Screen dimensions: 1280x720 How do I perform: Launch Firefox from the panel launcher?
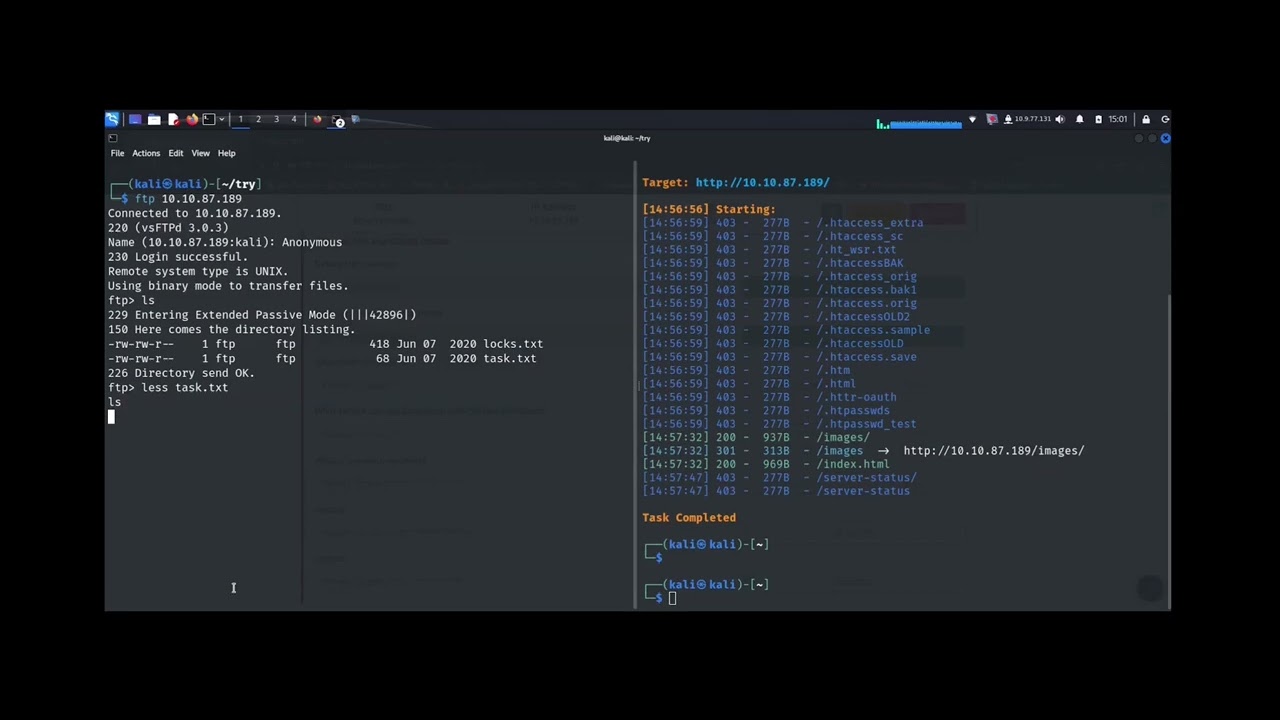192,119
